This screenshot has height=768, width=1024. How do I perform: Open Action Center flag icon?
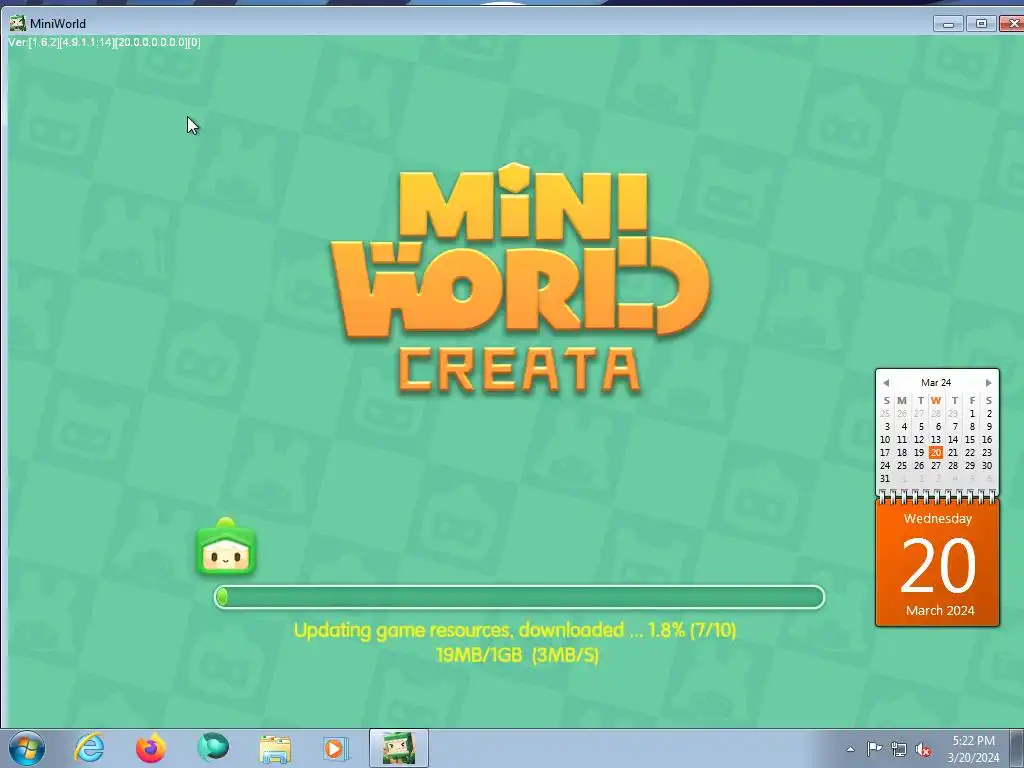click(874, 749)
